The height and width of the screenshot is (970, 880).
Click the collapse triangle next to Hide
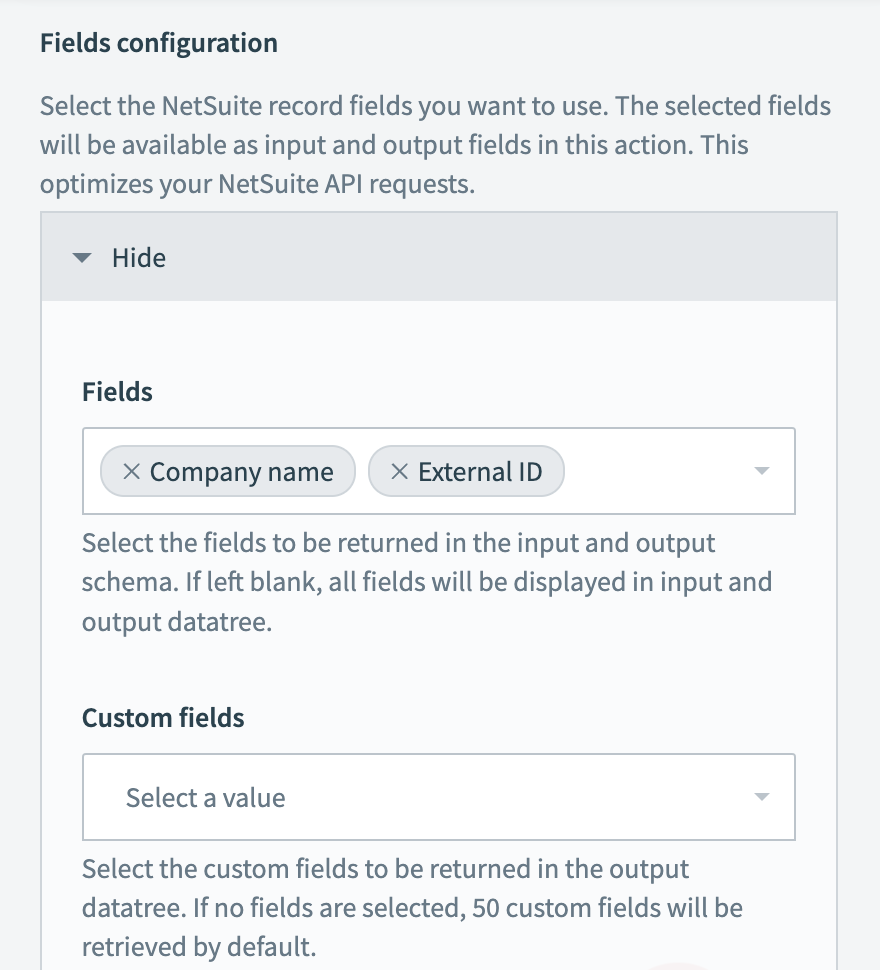(x=83, y=257)
